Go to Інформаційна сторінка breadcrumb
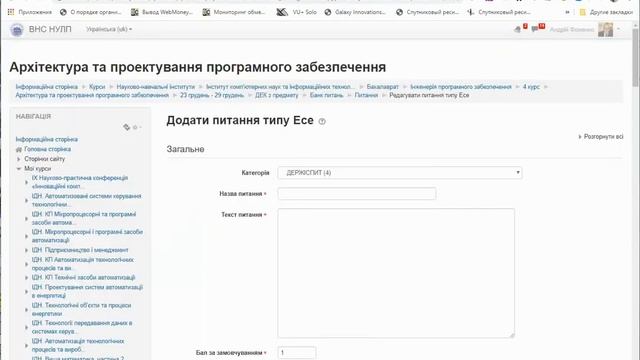This screenshot has width=640, height=360. pos(47,87)
